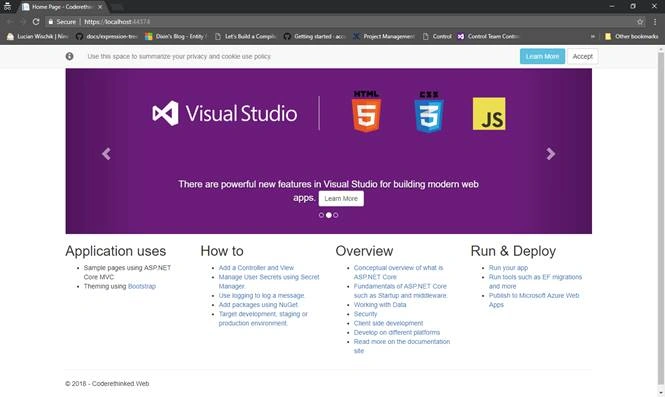Image resolution: width=665 pixels, height=397 pixels.
Task: Open the Run your app link
Action: [508, 268]
